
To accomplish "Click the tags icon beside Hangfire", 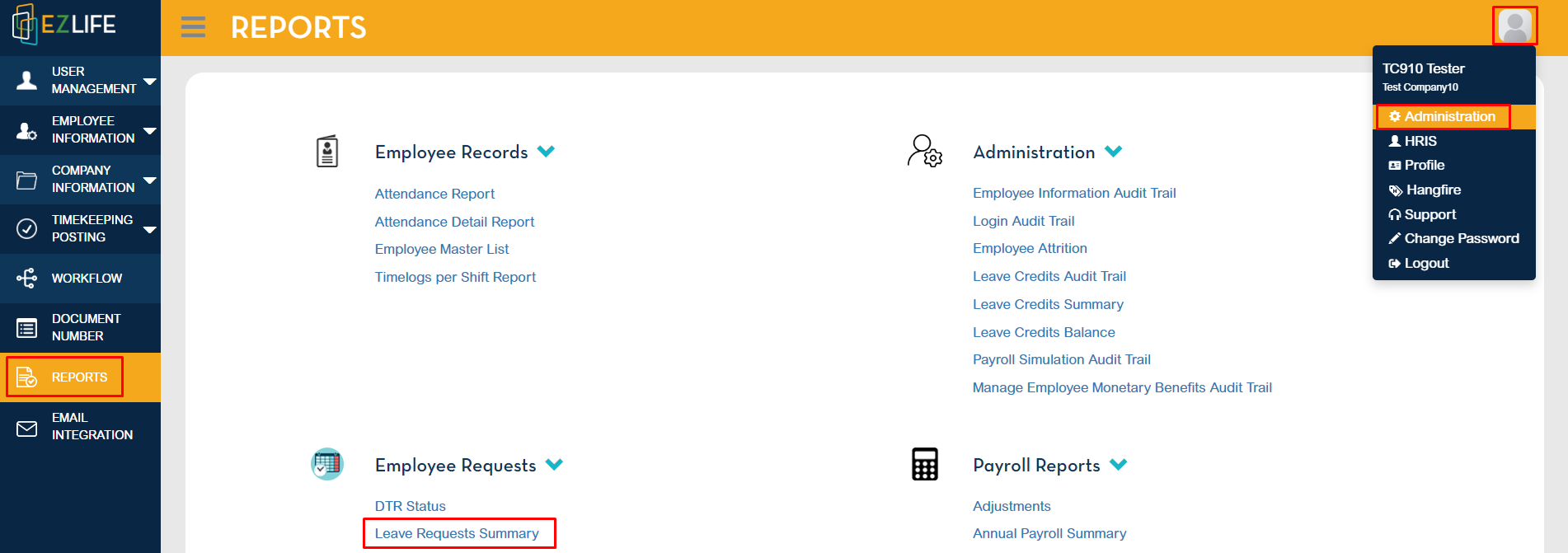I will 1396,190.
